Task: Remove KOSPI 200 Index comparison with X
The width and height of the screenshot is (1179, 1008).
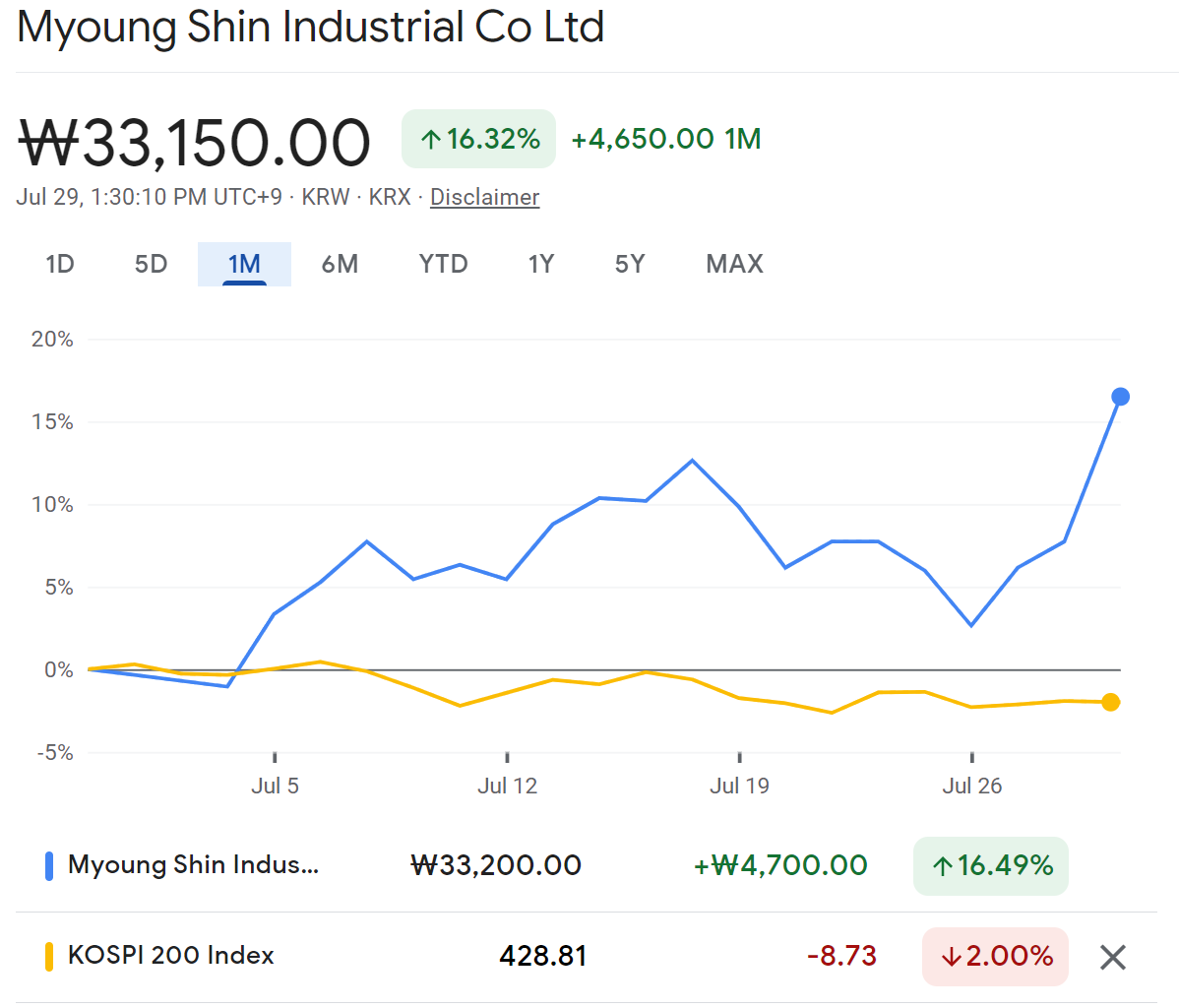Action: click(1113, 958)
